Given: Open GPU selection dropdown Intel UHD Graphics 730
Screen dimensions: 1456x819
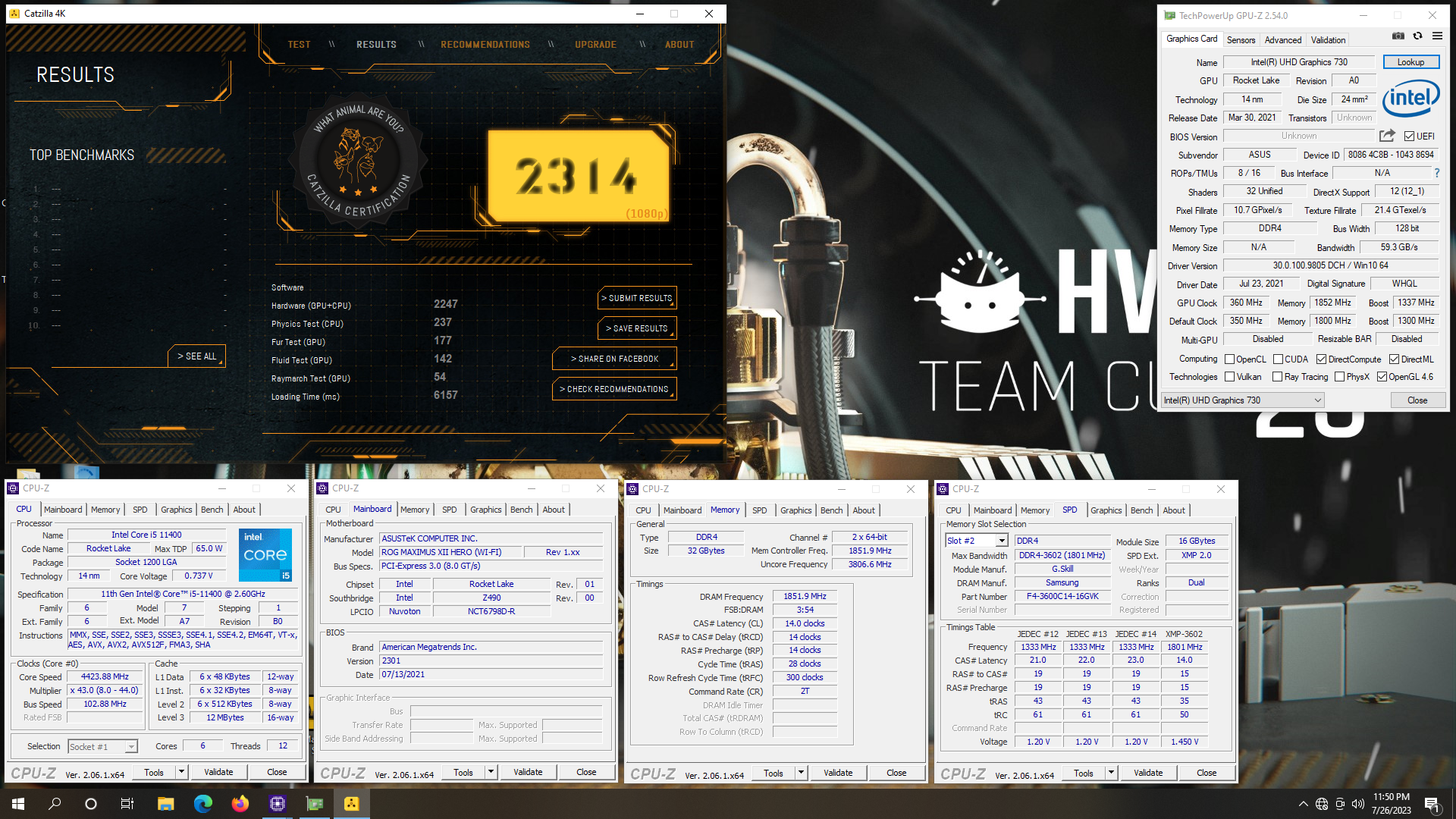Looking at the screenshot, I should (1242, 400).
